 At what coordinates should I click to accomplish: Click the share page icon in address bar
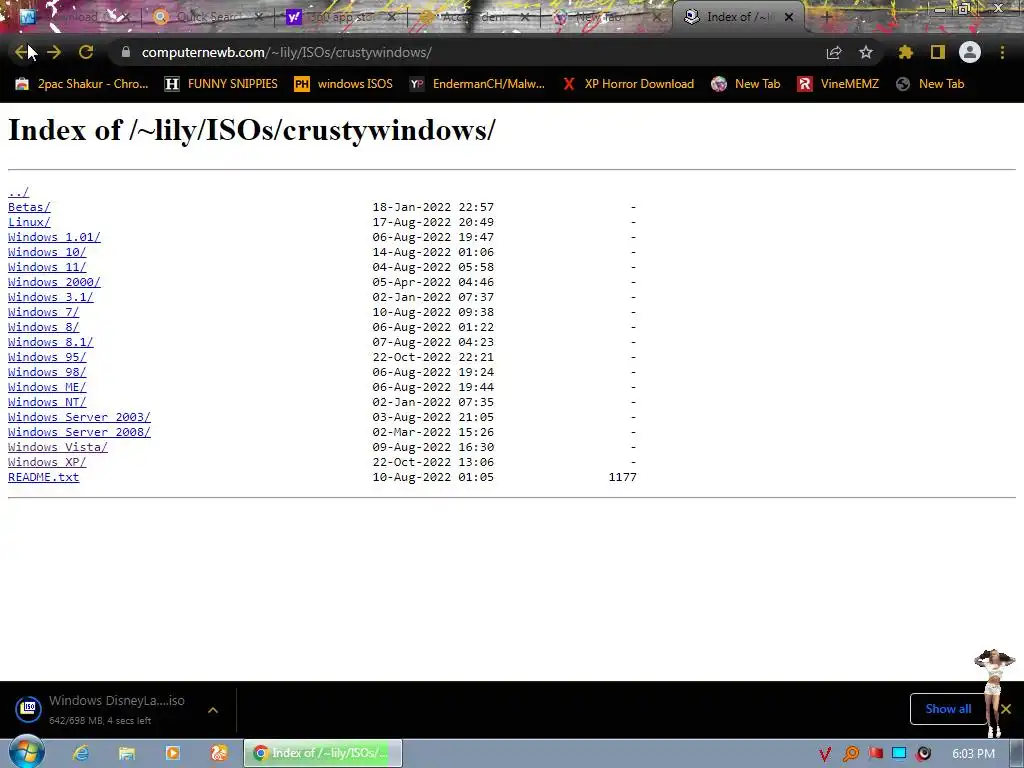click(x=834, y=52)
